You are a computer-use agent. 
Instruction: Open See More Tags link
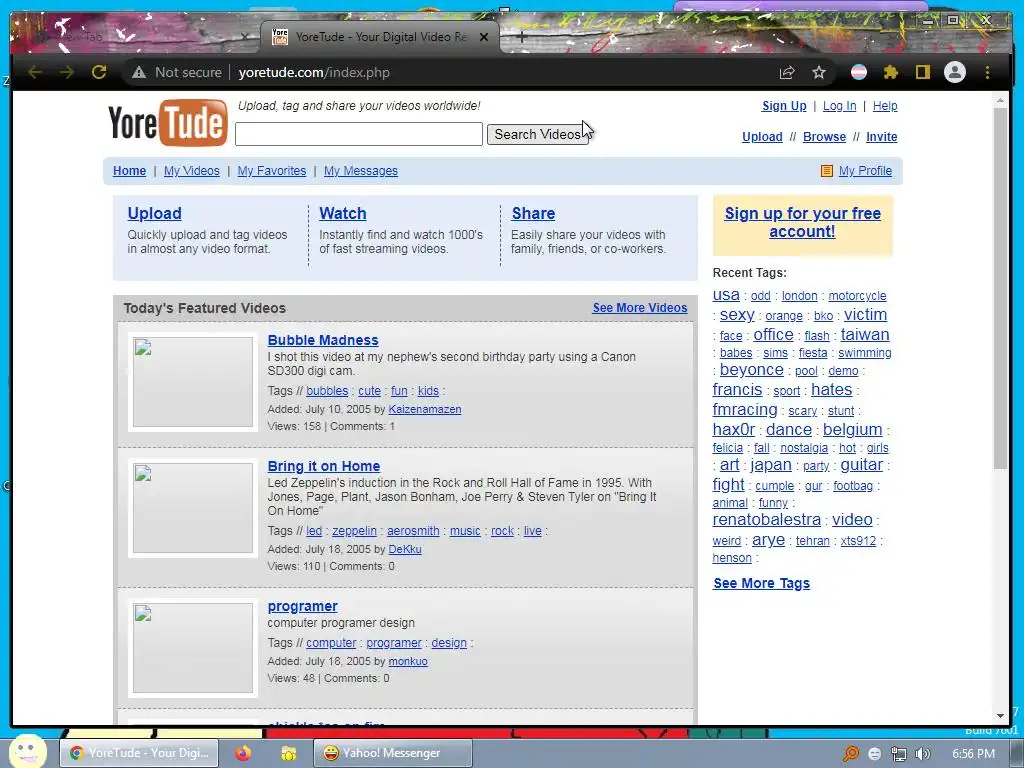(761, 583)
